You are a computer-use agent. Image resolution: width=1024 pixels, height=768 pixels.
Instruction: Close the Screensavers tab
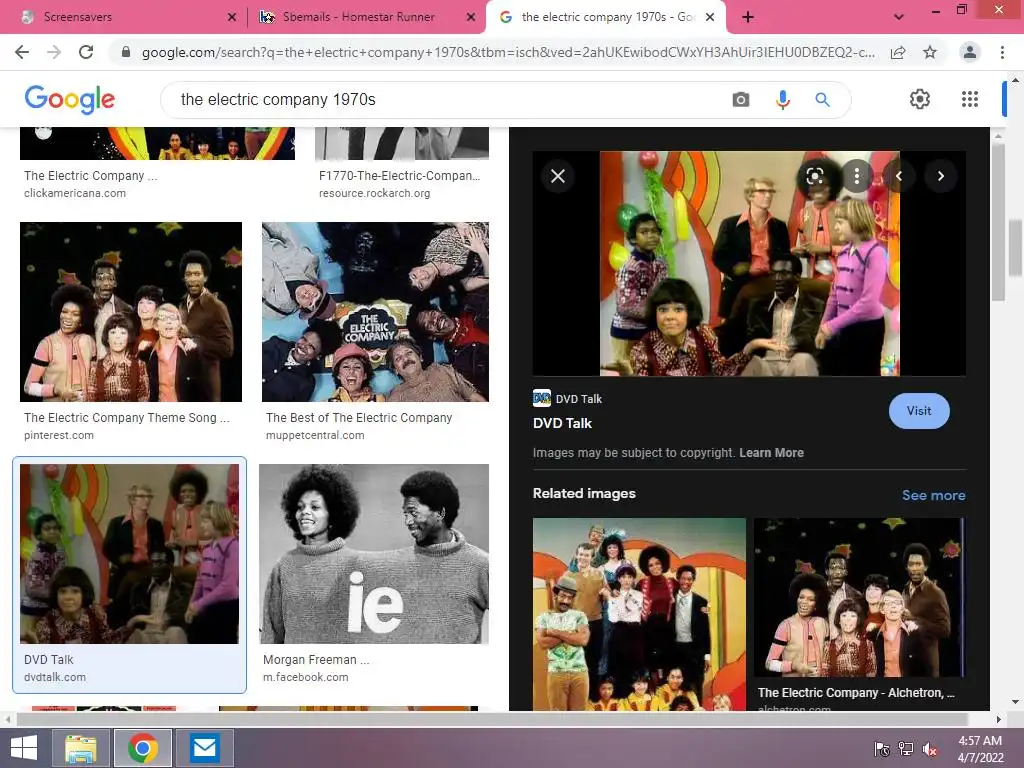pos(231,17)
